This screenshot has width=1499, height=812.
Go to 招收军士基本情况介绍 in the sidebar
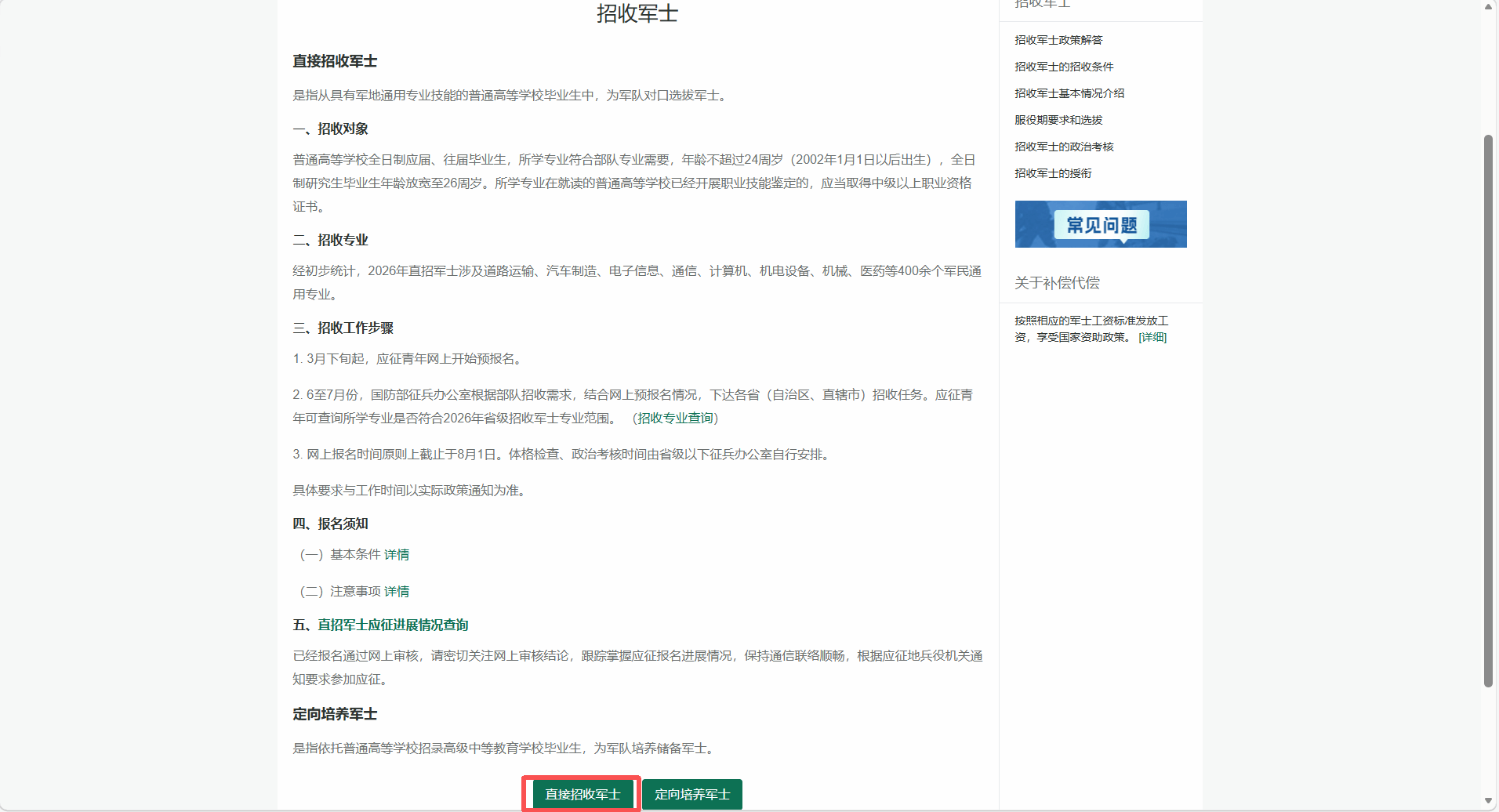coord(1069,93)
